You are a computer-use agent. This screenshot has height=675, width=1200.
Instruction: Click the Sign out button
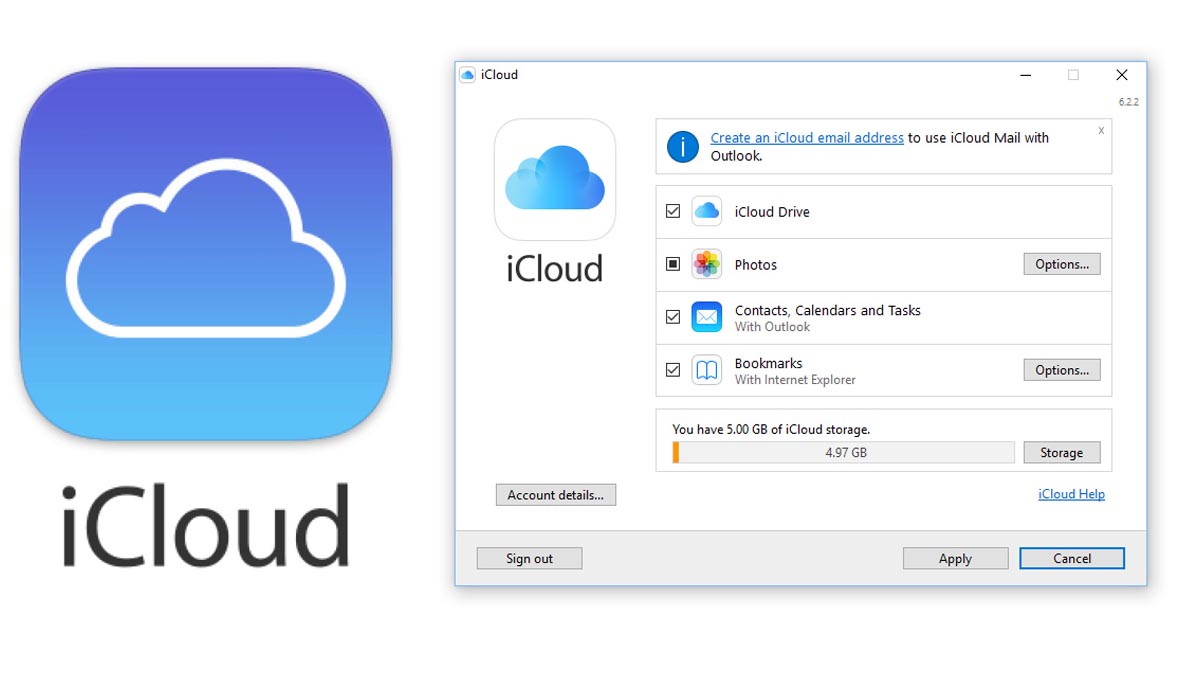[x=529, y=558]
